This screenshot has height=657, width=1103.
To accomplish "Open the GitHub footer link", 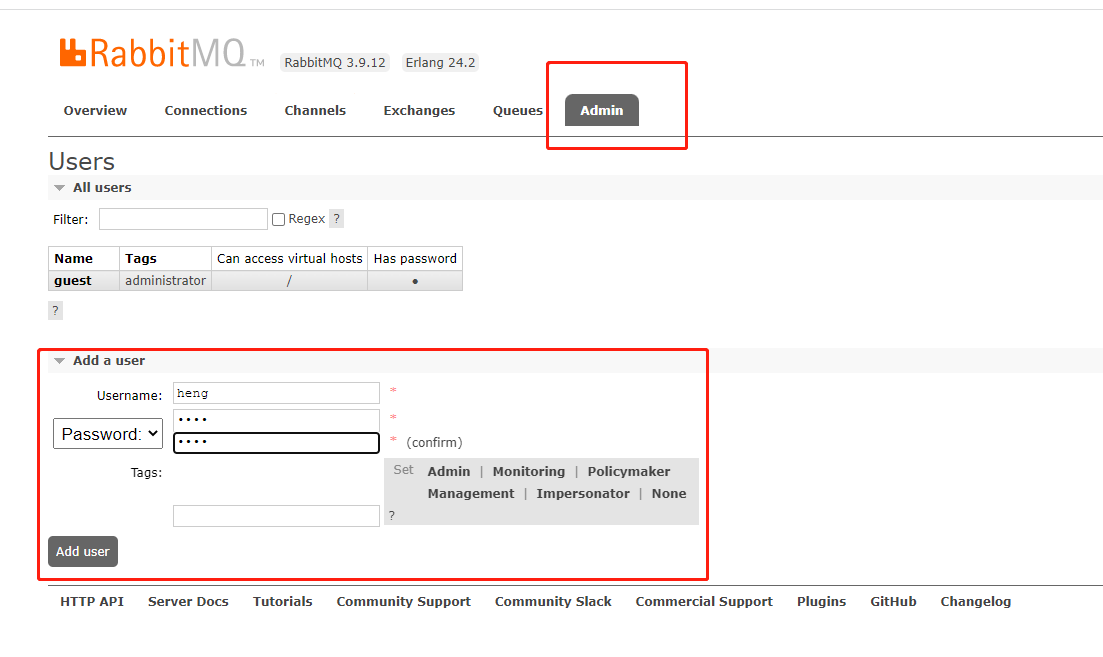I will (x=893, y=601).
